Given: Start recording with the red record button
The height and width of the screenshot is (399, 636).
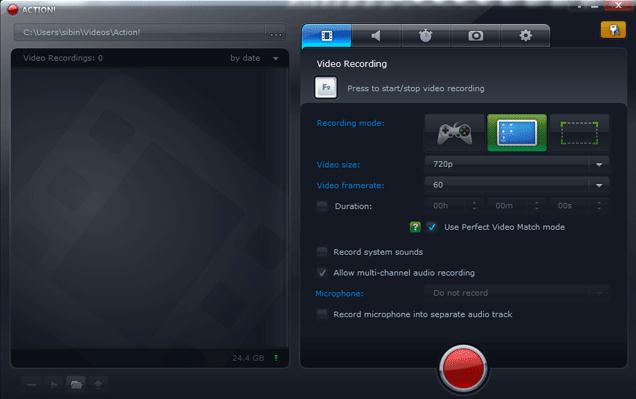Looking at the screenshot, I should tap(463, 368).
